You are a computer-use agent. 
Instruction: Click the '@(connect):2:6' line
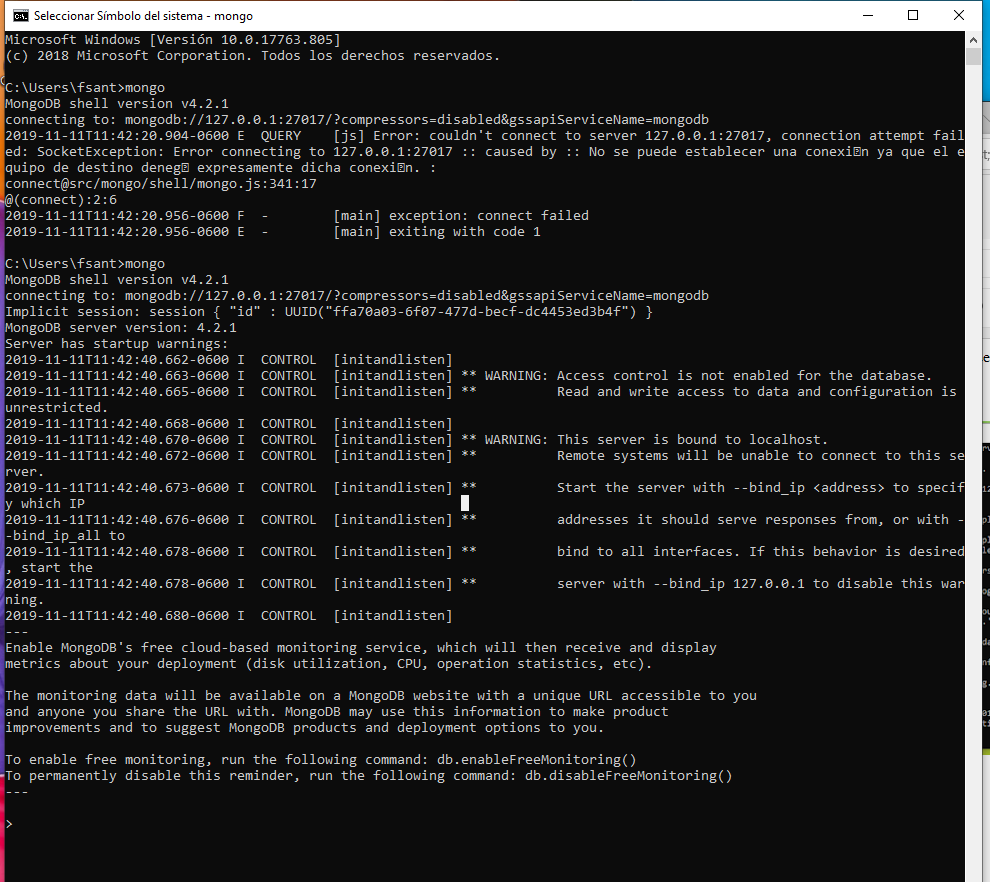coord(61,200)
